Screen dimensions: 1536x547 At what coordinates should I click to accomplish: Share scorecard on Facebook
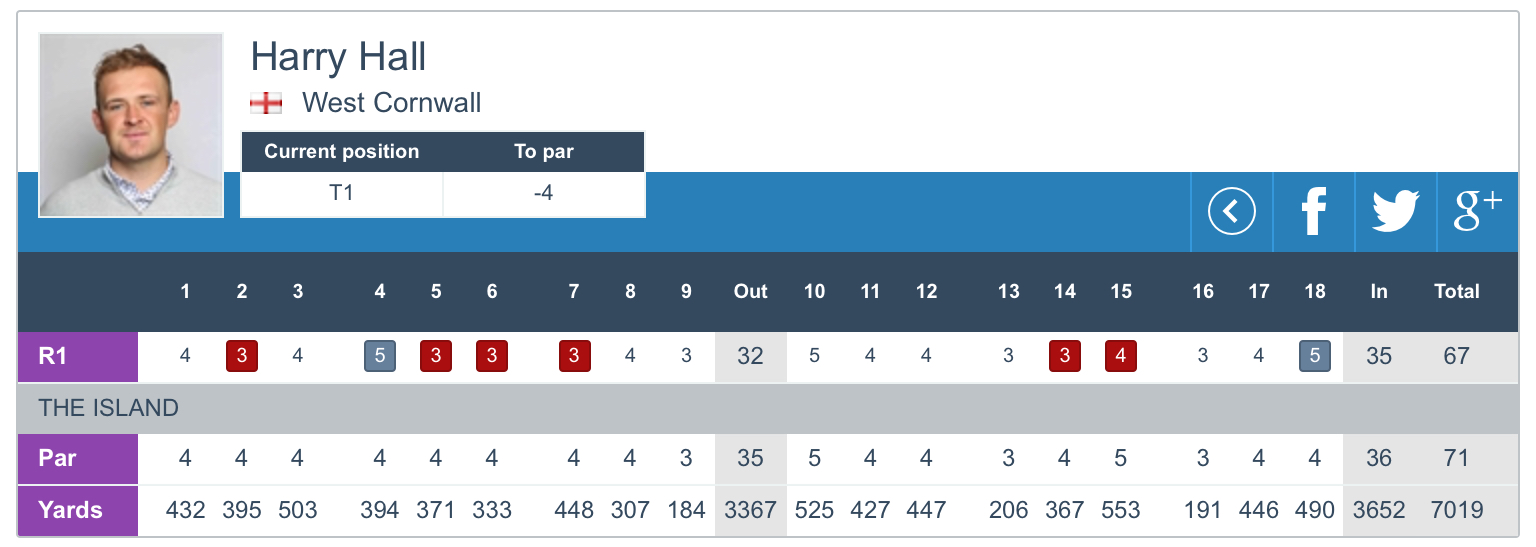pos(1313,212)
